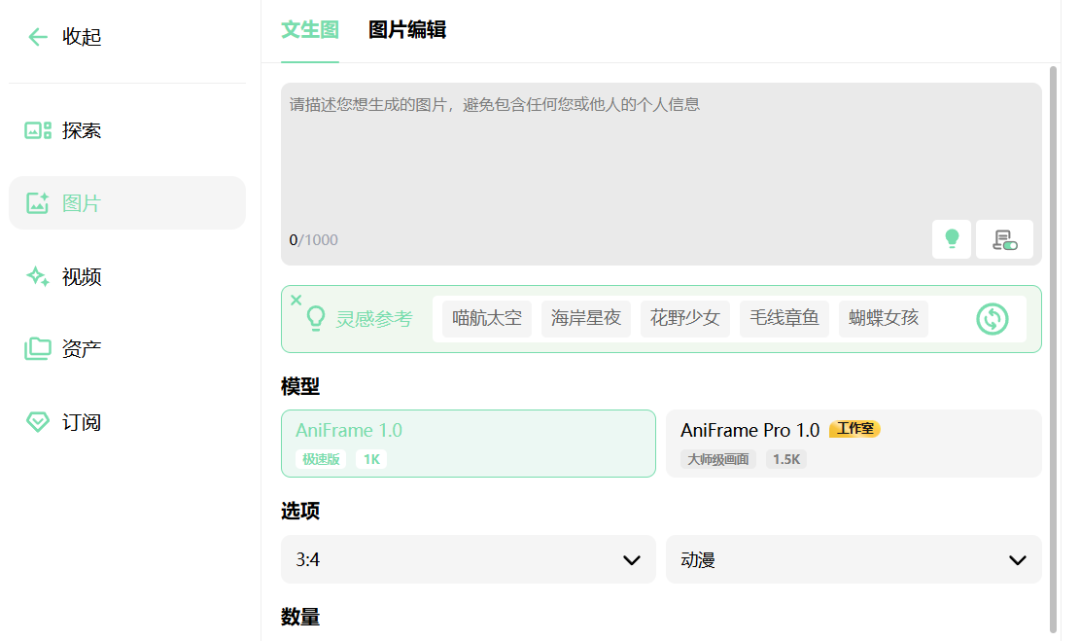Click the Explore (探索) sidebar icon
The image size is (1080, 641).
(38, 130)
